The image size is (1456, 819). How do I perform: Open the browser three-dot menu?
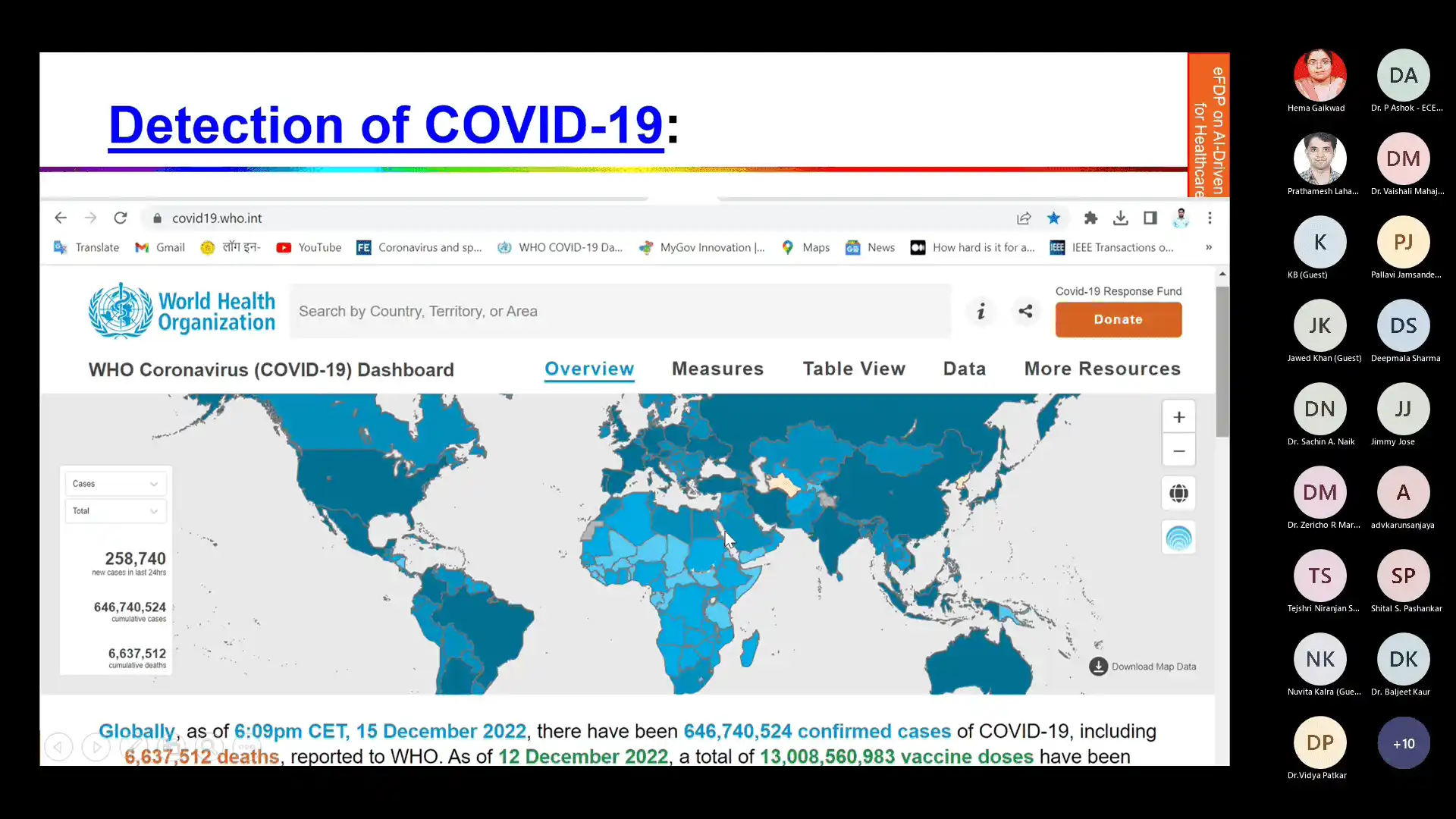point(1210,218)
